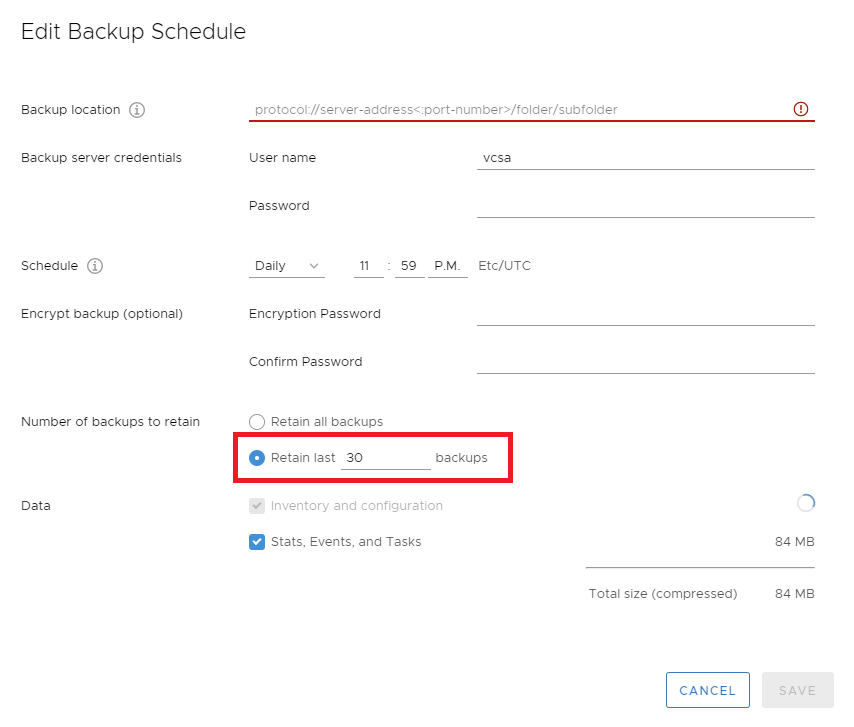Select the Retain last backups radio button
Screen dimensions: 854x727
pyautogui.click(x=257, y=458)
